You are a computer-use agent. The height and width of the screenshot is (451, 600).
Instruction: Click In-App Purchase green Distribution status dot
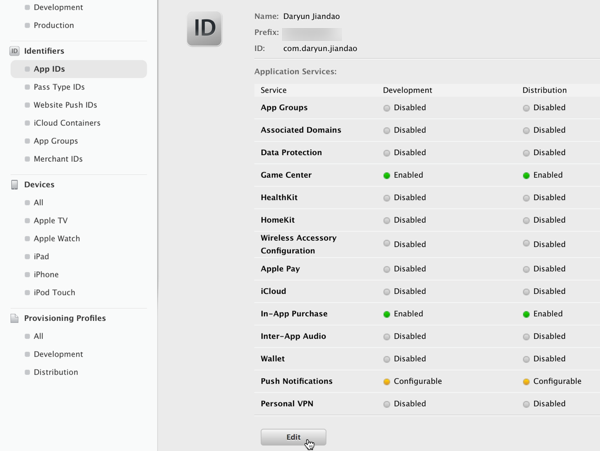527,314
